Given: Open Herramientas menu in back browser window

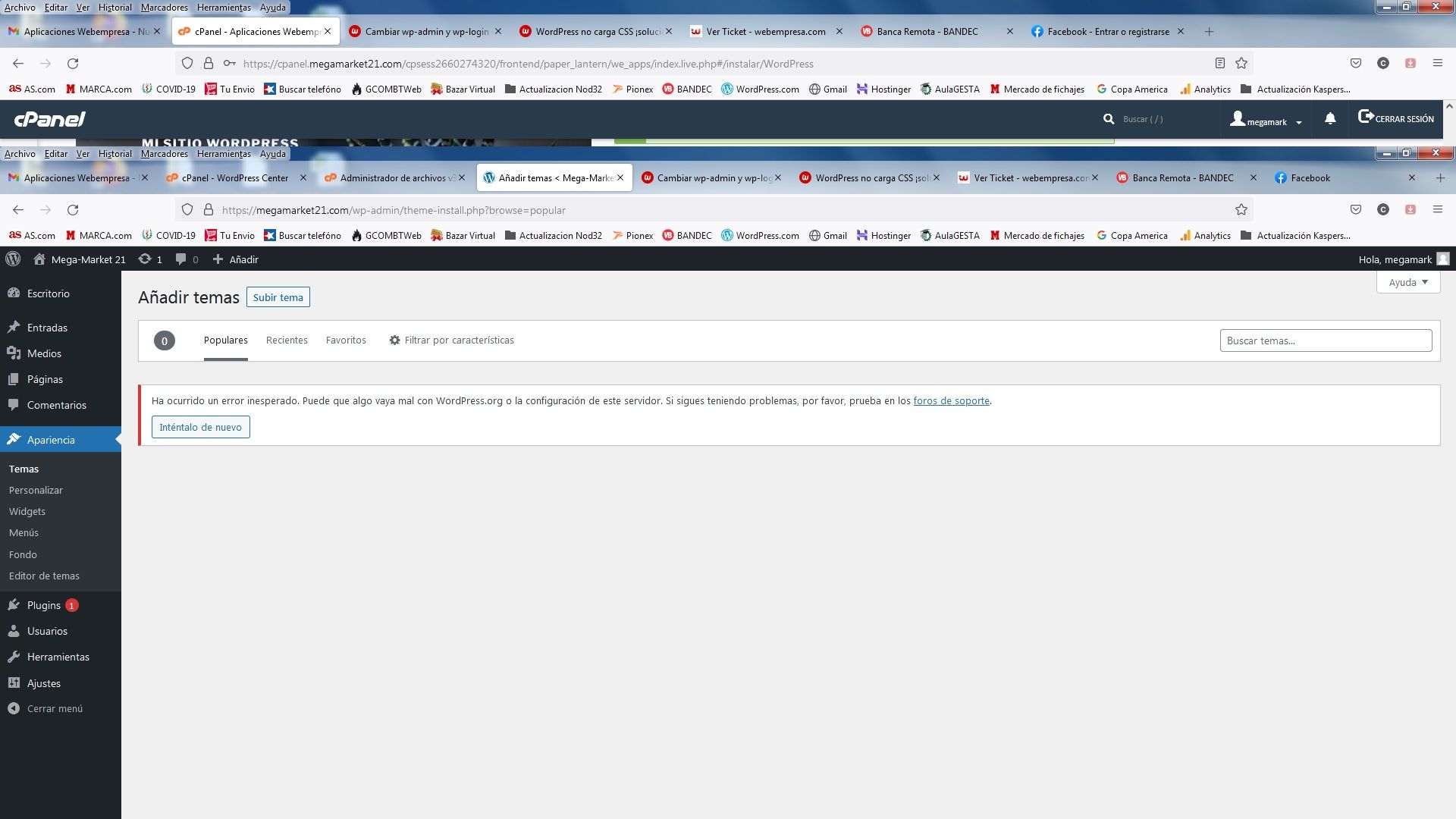Looking at the screenshot, I should (x=224, y=8).
